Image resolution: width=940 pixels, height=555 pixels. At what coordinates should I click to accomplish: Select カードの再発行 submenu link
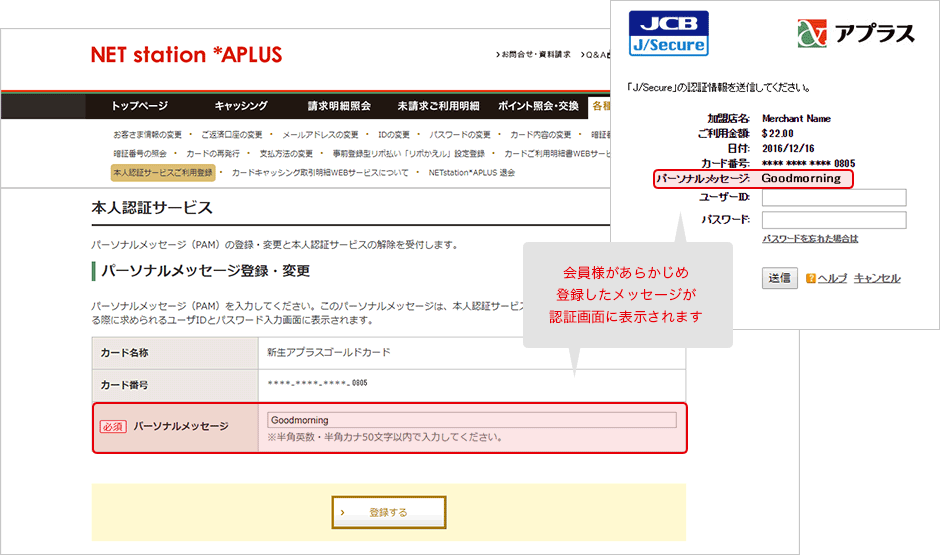pyautogui.click(x=213, y=153)
